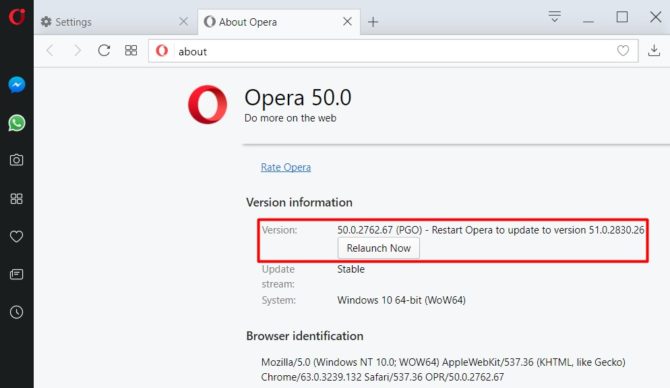Open Speed Dial from the sidebar grid icon
Viewport: 670px width, 388px height.
(x=17, y=199)
